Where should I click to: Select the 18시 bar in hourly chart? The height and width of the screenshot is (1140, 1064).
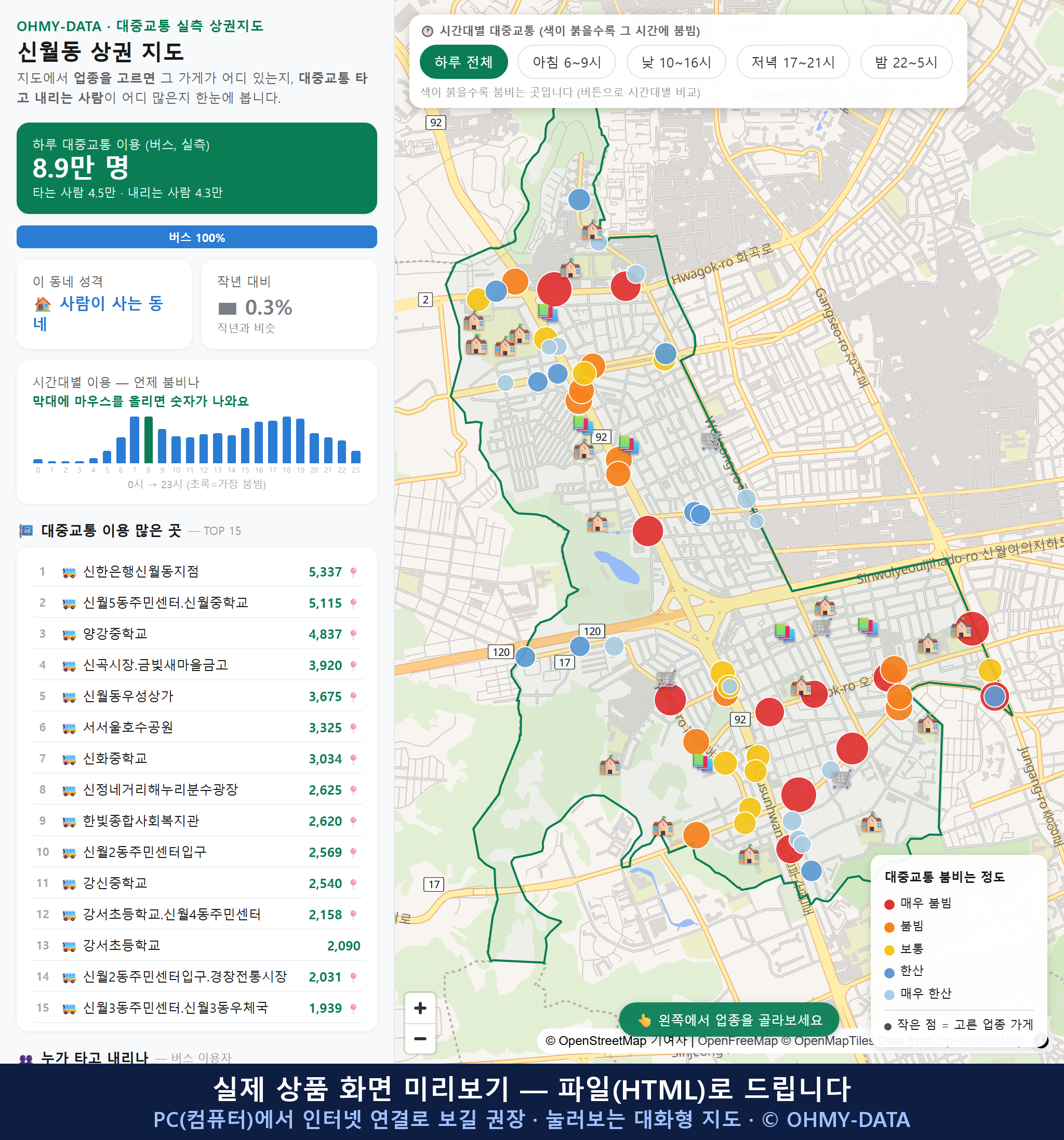287,439
